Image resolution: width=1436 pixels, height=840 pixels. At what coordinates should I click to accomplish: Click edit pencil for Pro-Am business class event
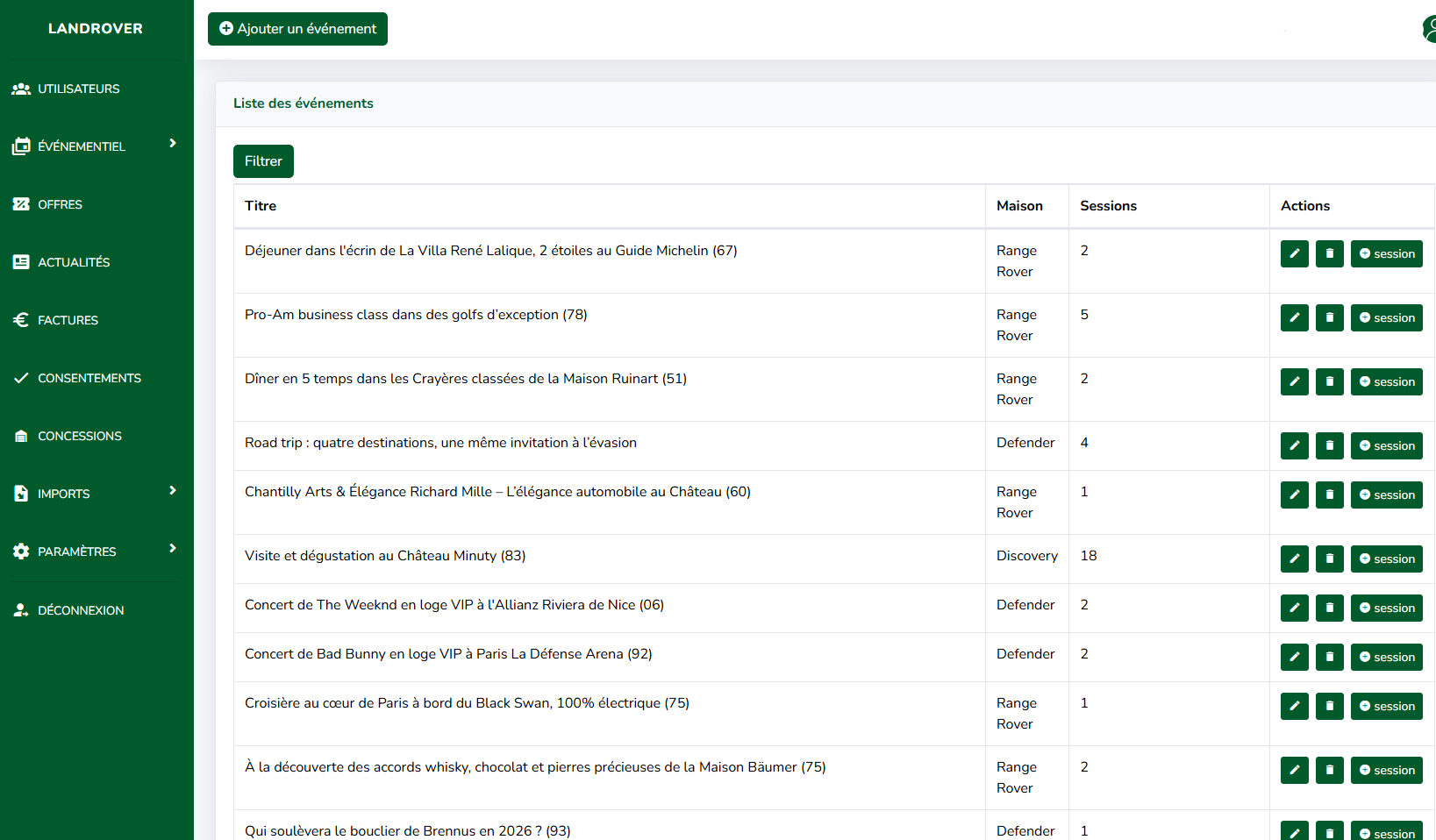tap(1294, 317)
